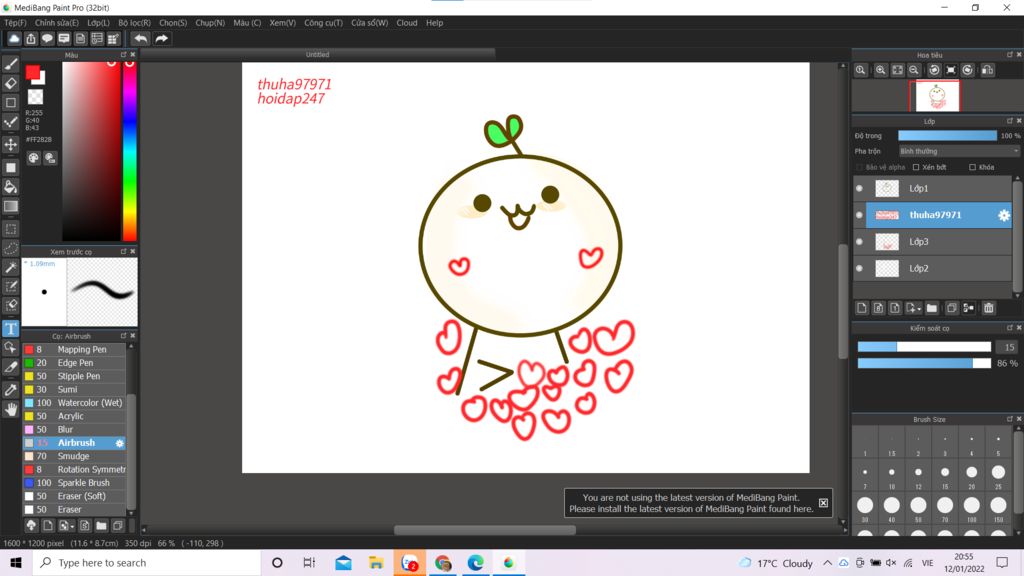Click the delete layer trash icon
Image resolution: width=1024 pixels, height=576 pixels.
[989, 308]
